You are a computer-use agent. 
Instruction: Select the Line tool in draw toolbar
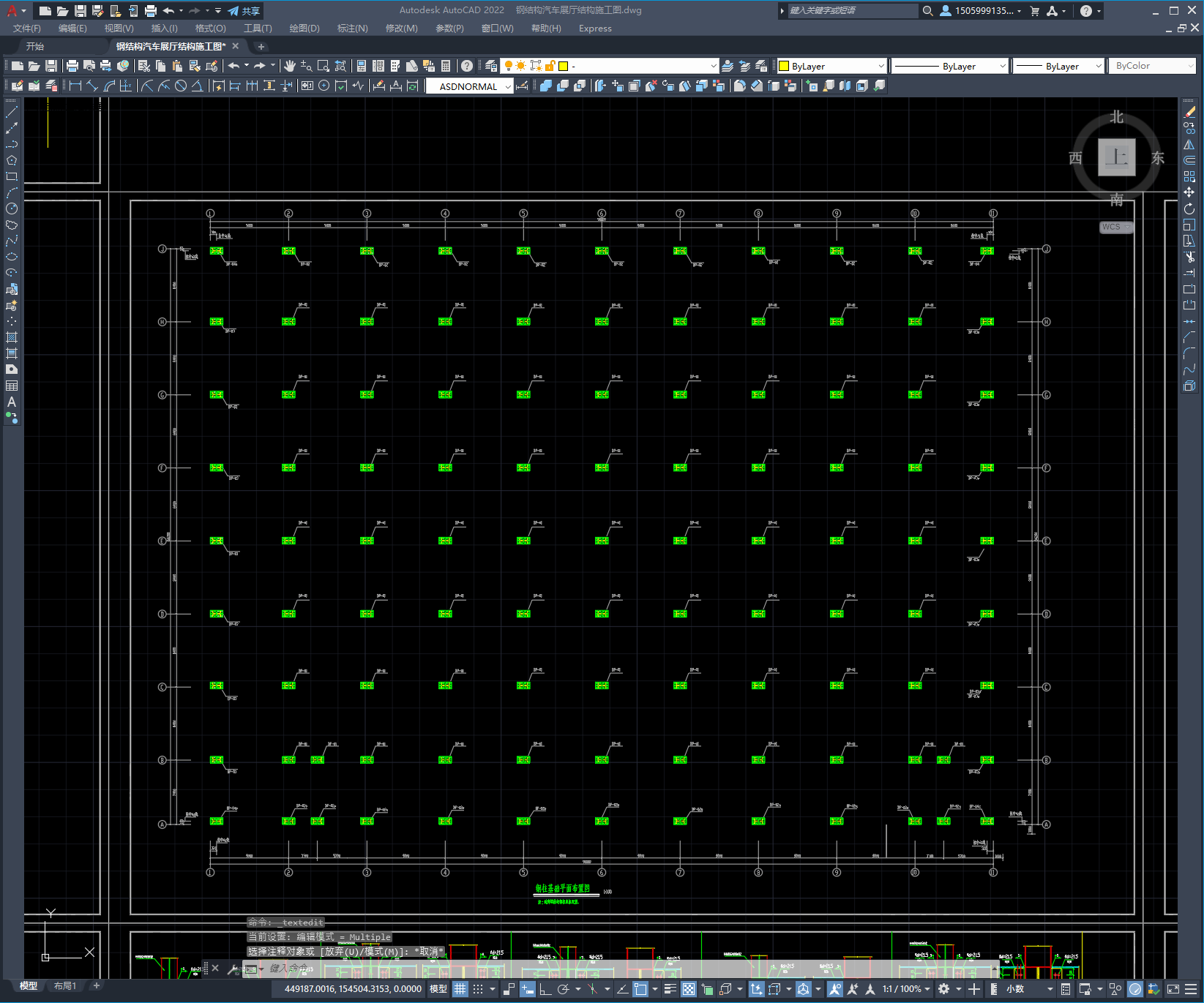coord(12,112)
